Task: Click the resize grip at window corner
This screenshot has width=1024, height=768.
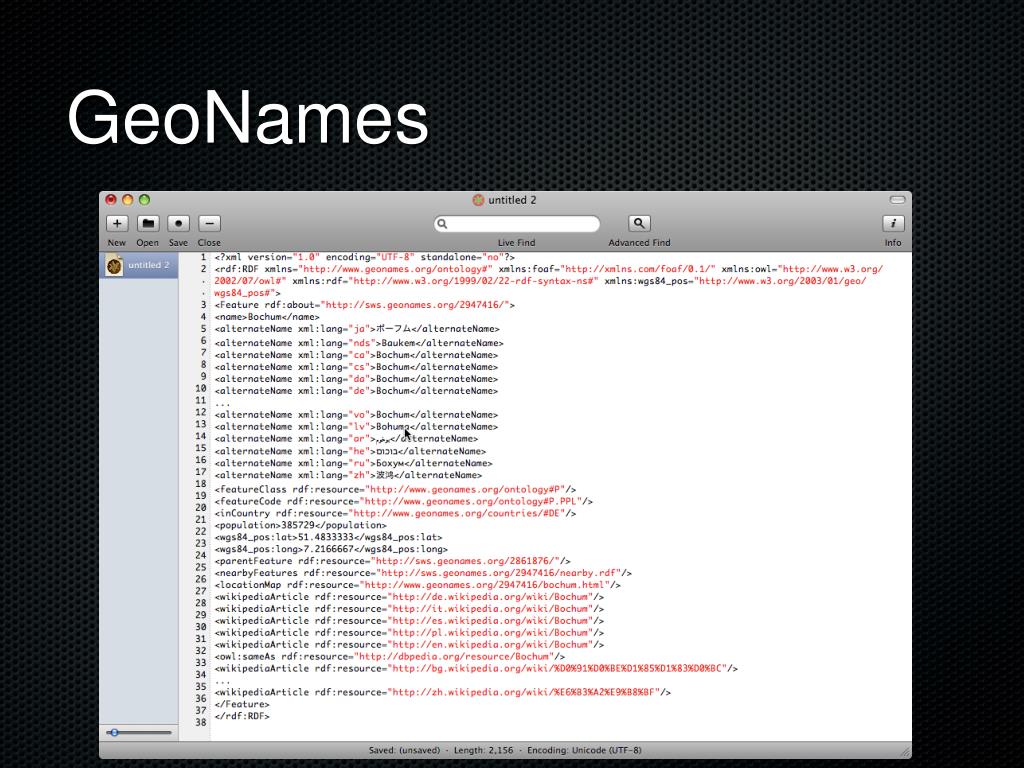Action: (905, 752)
